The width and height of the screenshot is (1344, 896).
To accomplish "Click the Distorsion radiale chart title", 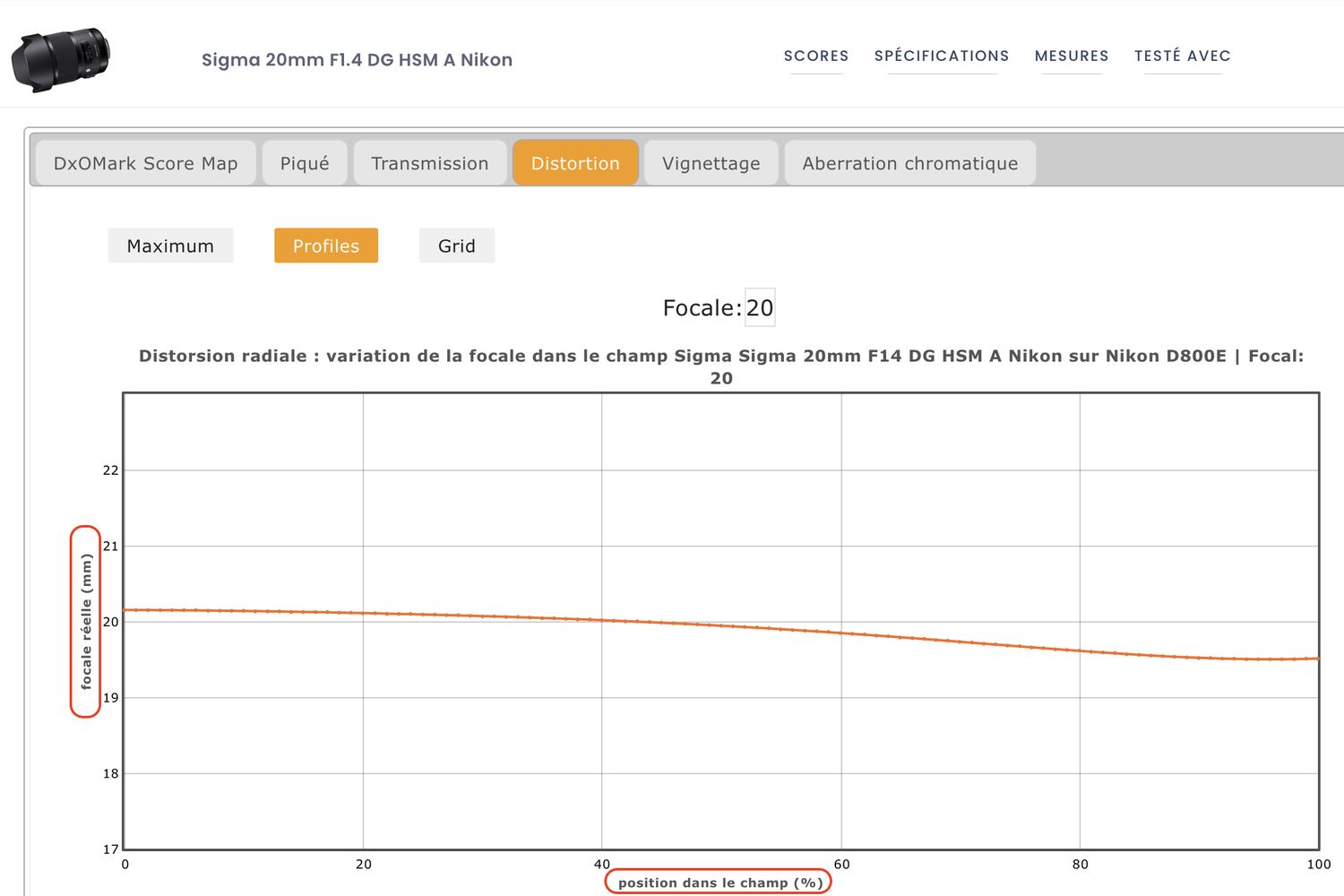I will click(x=721, y=366).
